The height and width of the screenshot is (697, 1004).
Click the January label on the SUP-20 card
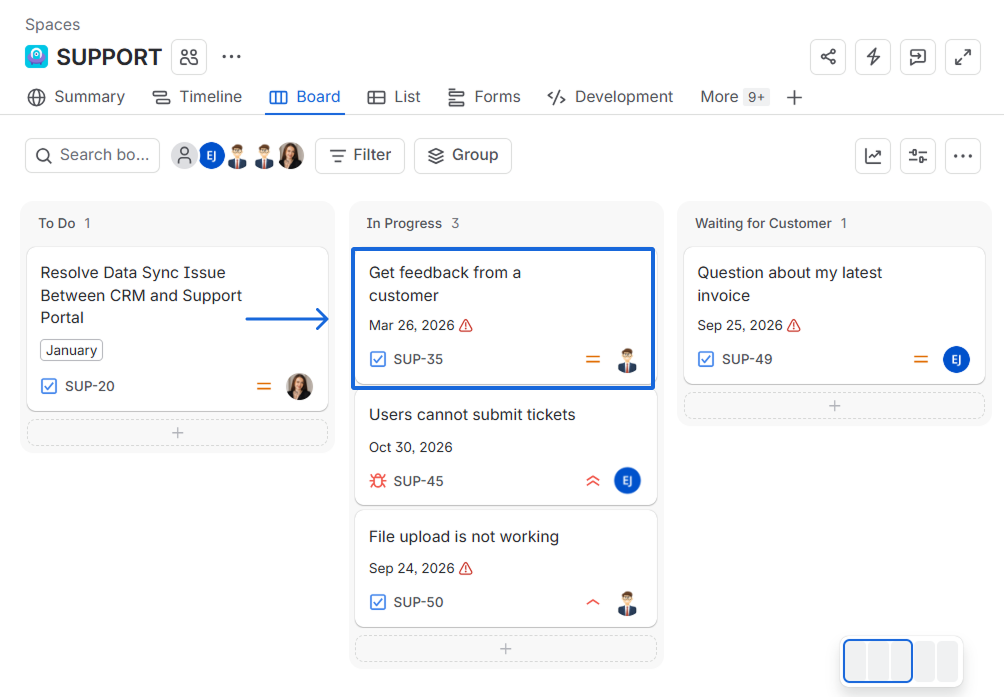tap(71, 350)
